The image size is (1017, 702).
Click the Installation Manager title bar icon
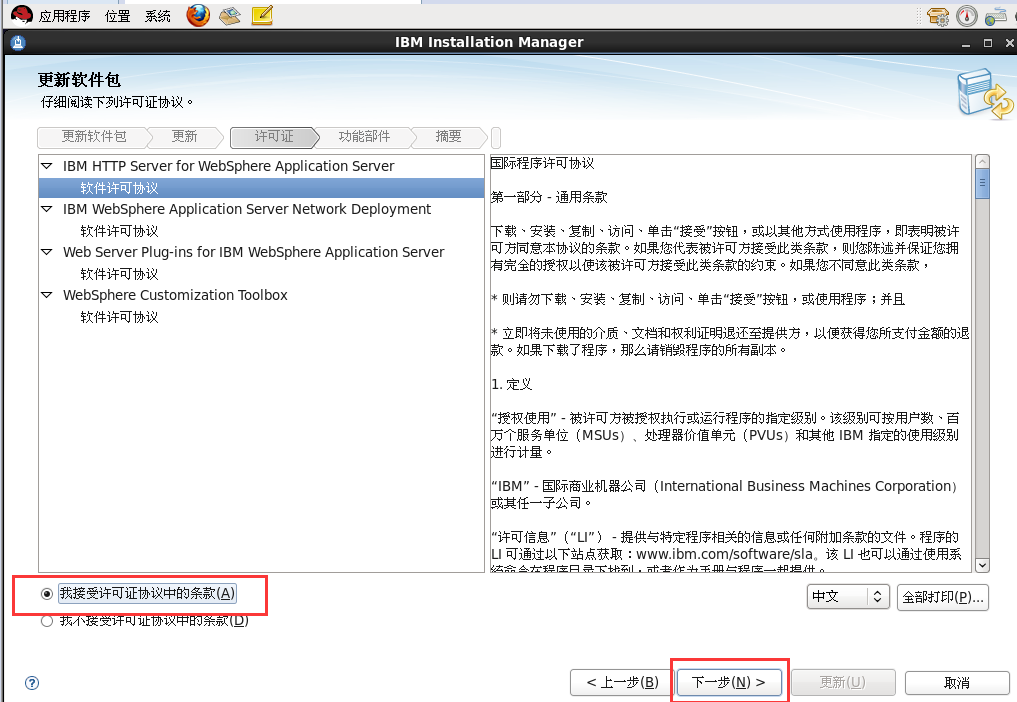click(18, 43)
